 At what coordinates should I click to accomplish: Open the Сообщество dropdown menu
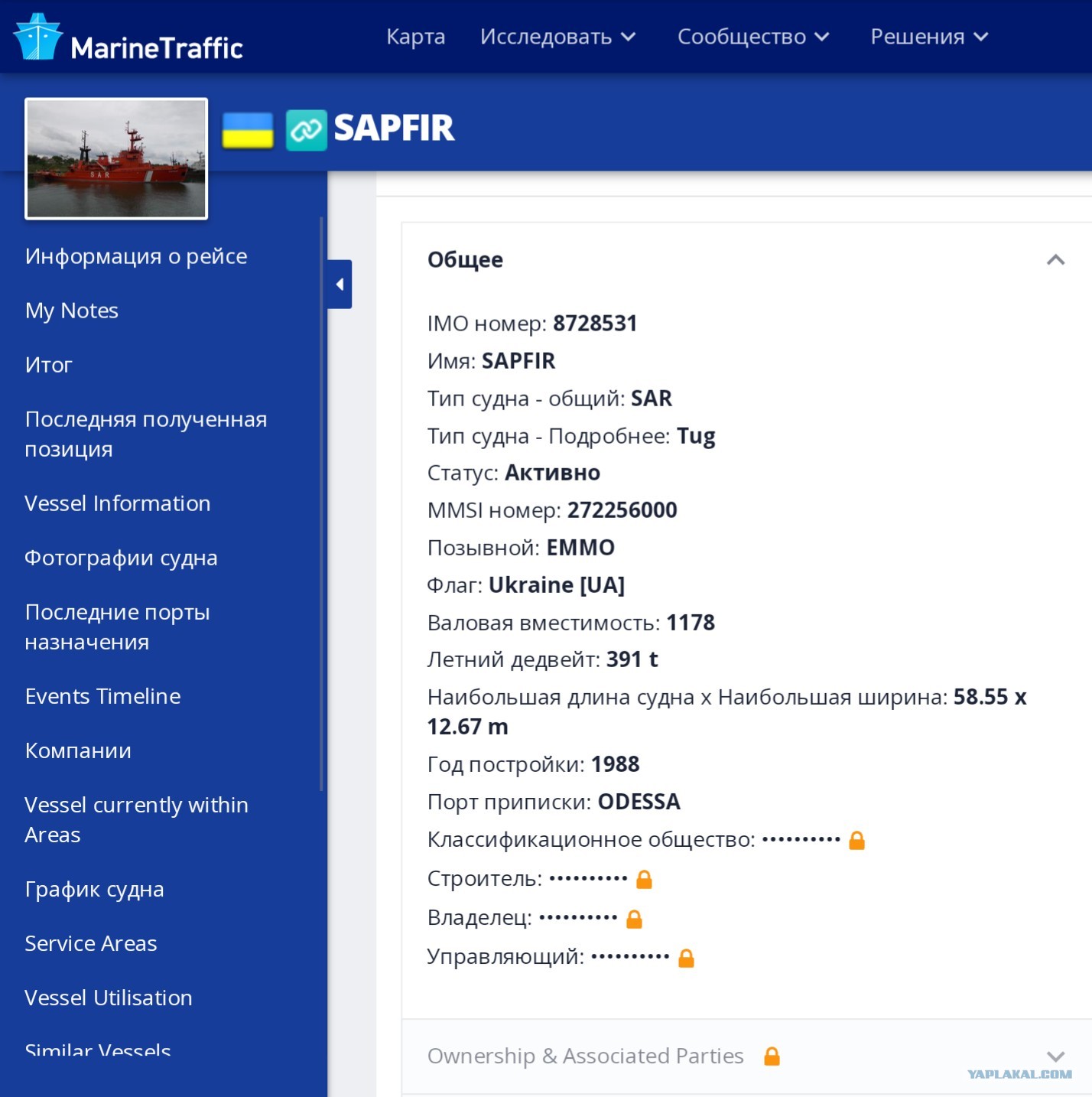point(754,37)
